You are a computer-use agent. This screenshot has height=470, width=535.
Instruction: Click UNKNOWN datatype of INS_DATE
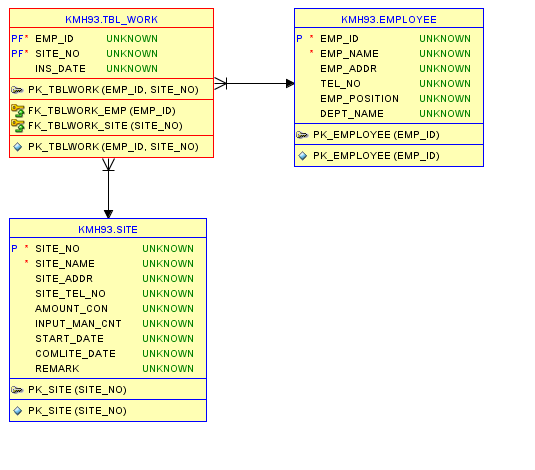[132, 69]
